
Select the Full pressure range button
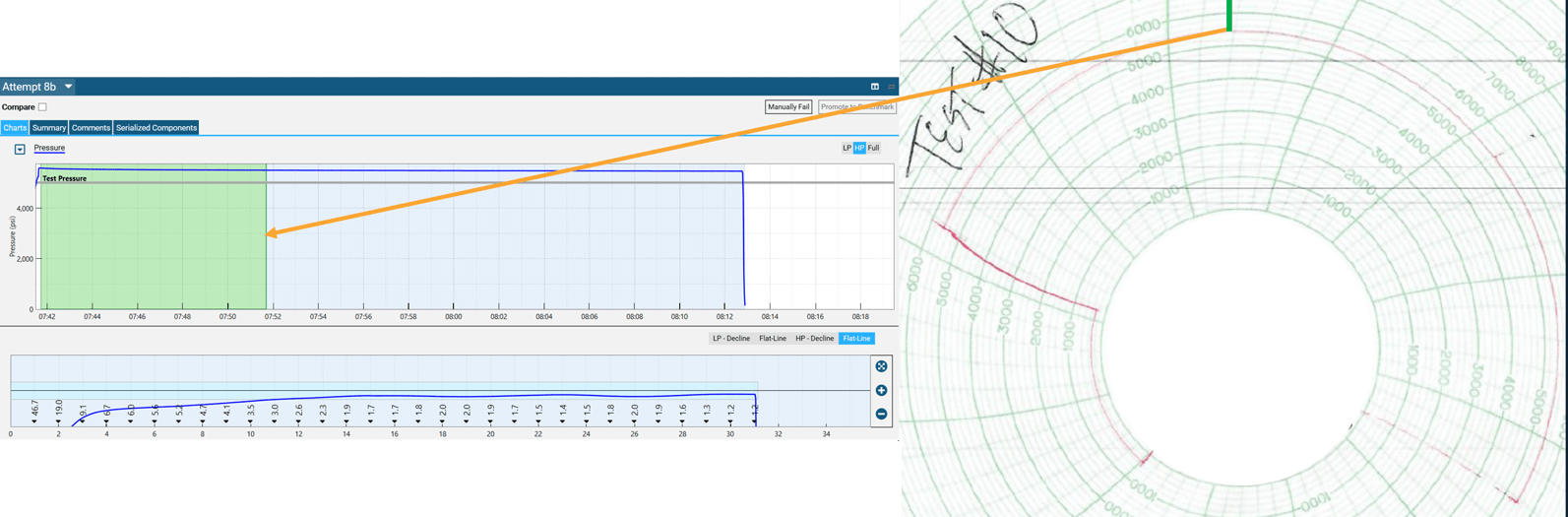(x=873, y=148)
